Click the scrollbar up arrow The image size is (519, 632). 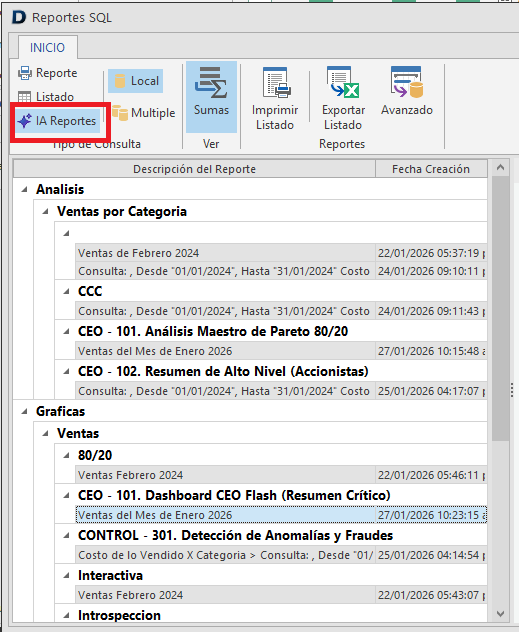500,167
